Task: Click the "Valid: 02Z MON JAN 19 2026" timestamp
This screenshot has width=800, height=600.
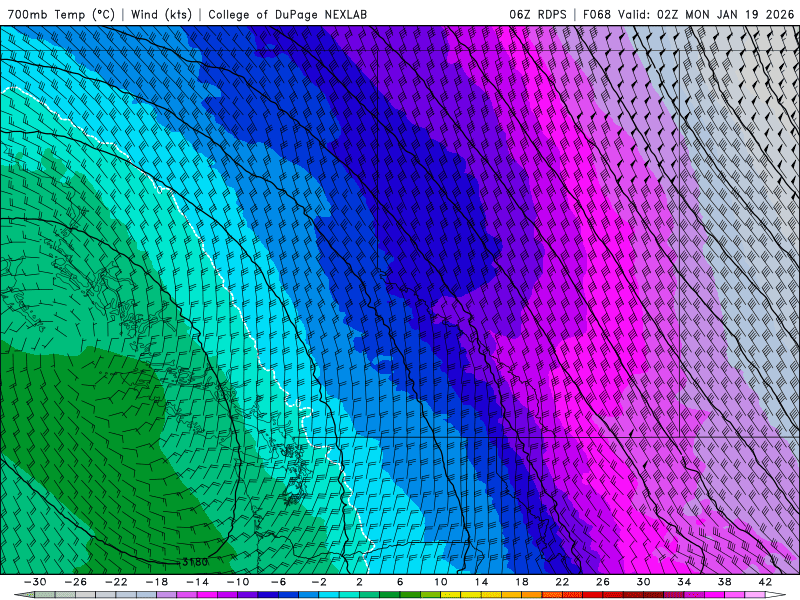Action: tap(706, 14)
